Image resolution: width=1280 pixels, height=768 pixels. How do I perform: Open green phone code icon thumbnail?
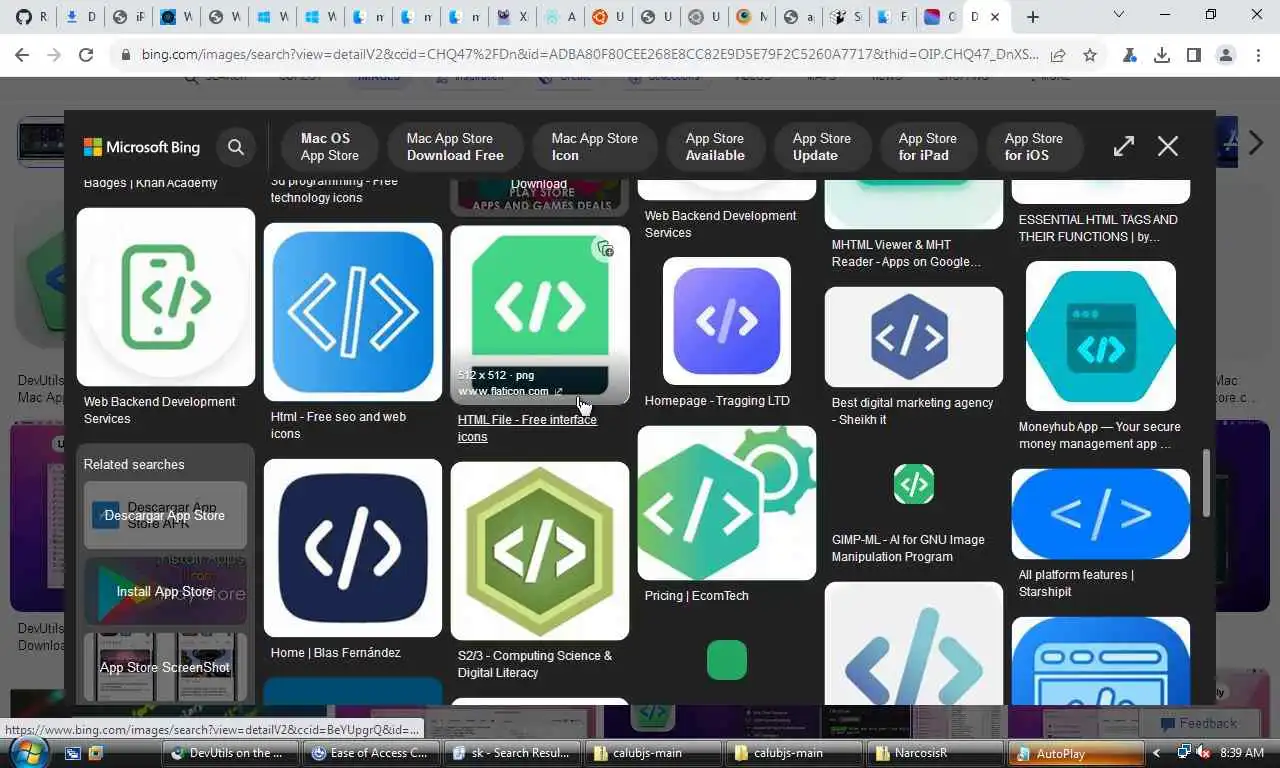click(x=166, y=297)
